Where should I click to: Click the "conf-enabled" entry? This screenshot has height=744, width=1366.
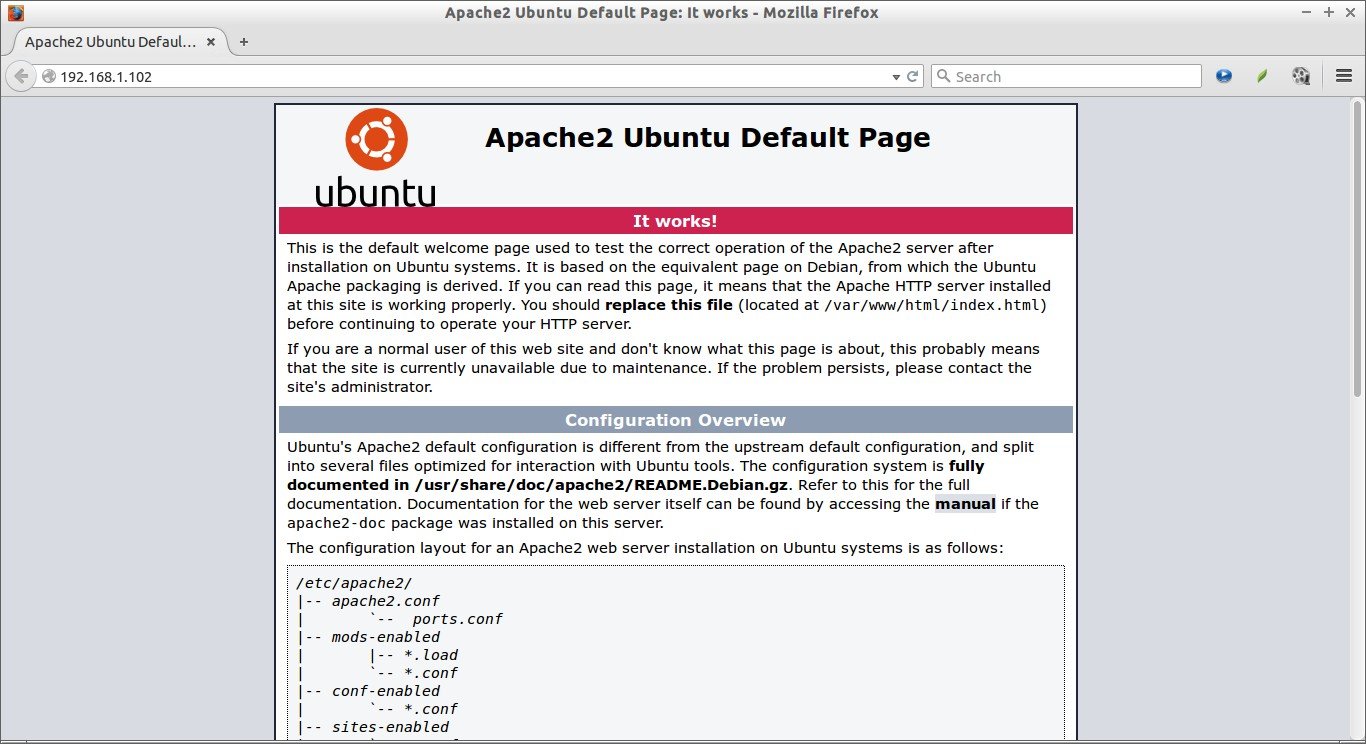[x=386, y=691]
